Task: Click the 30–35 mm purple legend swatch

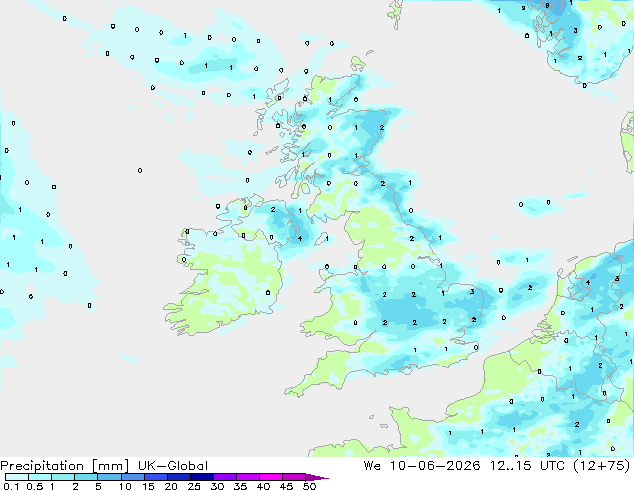Action: pyautogui.click(x=224, y=477)
